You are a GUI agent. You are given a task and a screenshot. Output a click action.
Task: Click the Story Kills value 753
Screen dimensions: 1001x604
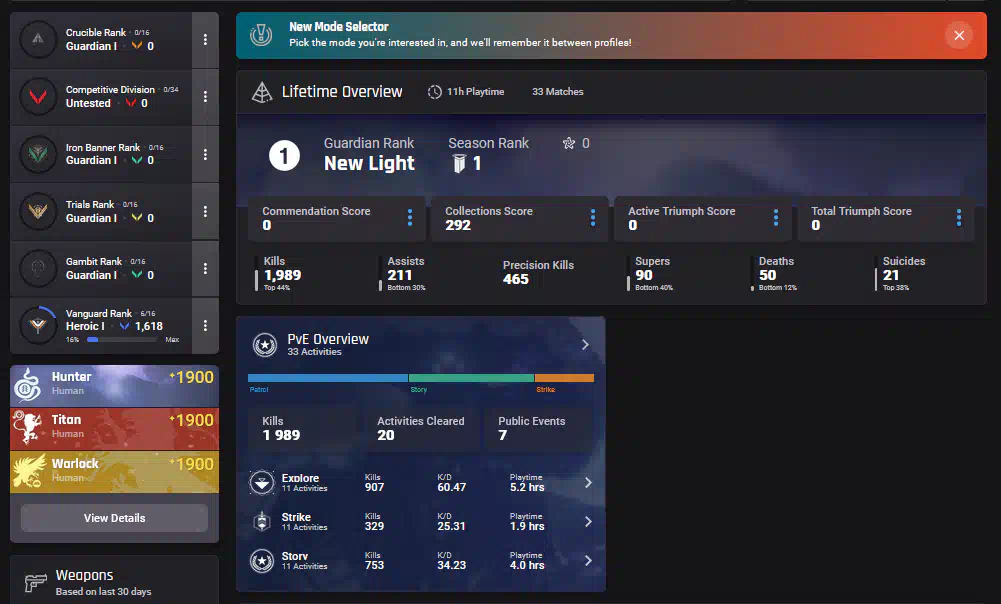[374, 565]
